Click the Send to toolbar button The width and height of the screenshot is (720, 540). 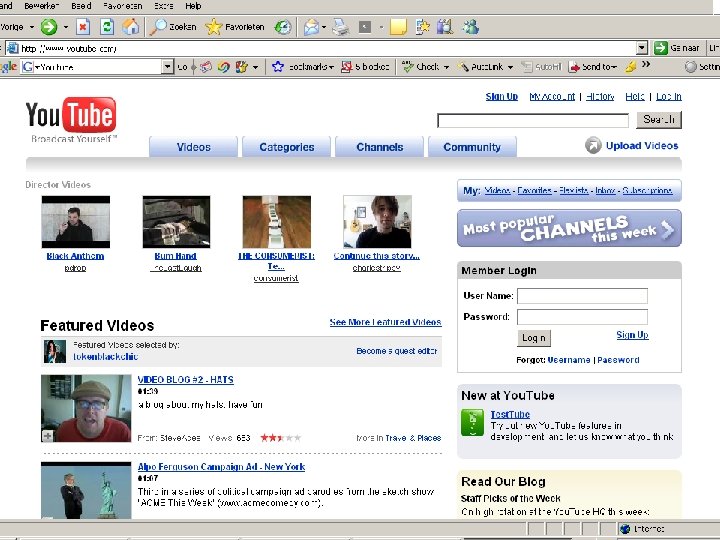(593, 67)
